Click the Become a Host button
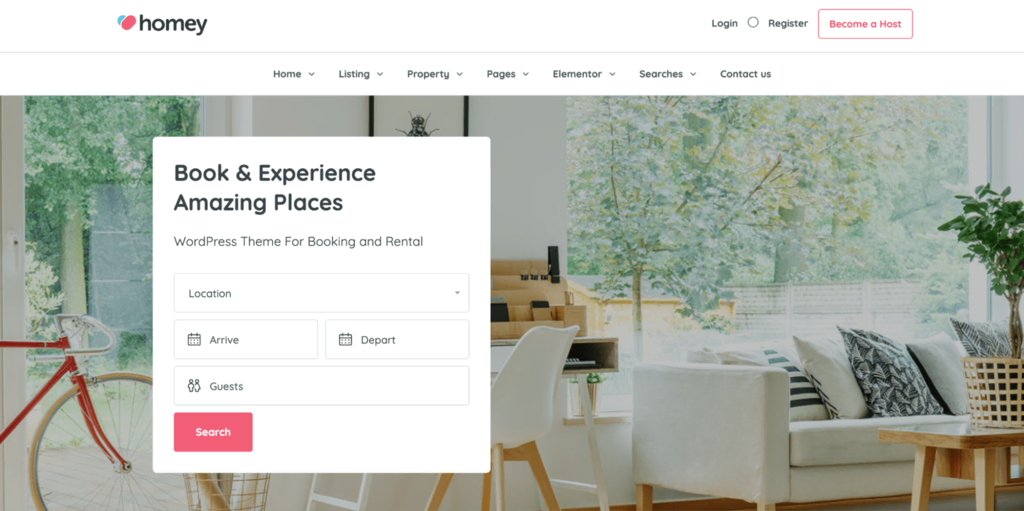 865,24
